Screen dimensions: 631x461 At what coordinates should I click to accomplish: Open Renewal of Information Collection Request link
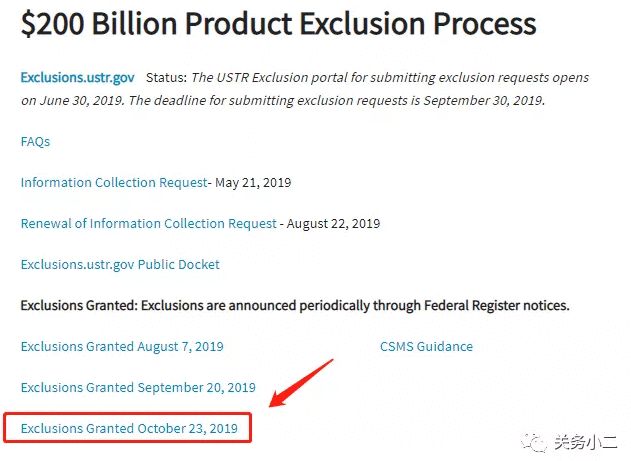click(x=148, y=223)
